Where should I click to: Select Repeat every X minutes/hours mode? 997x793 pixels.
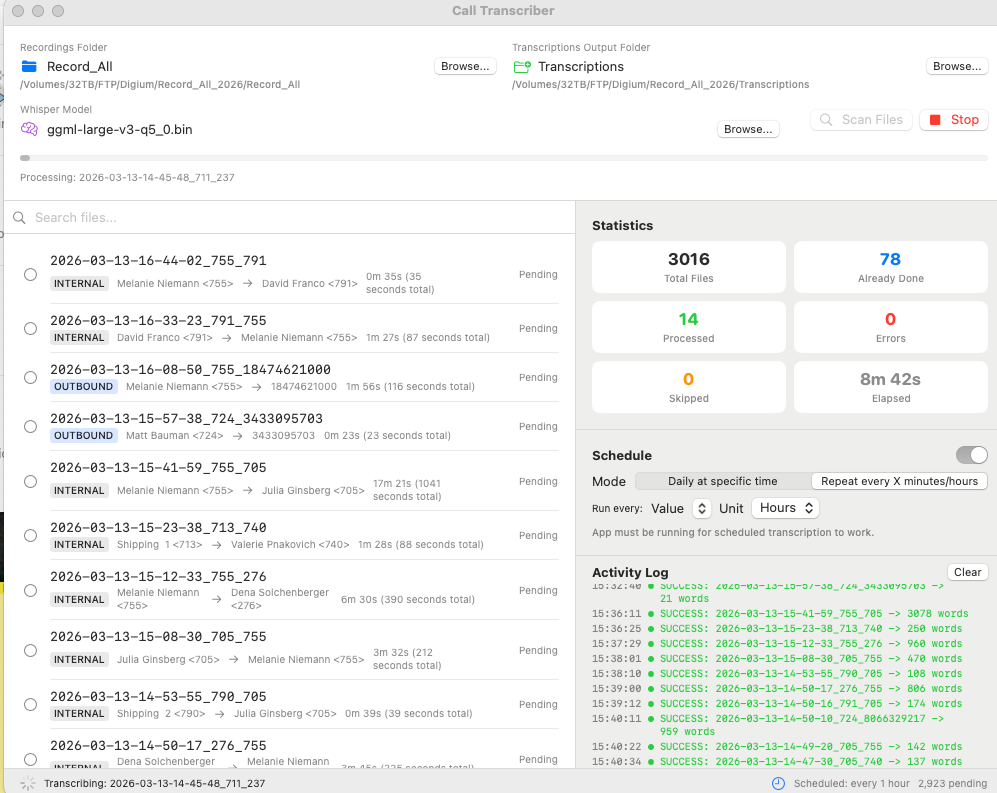tap(899, 481)
